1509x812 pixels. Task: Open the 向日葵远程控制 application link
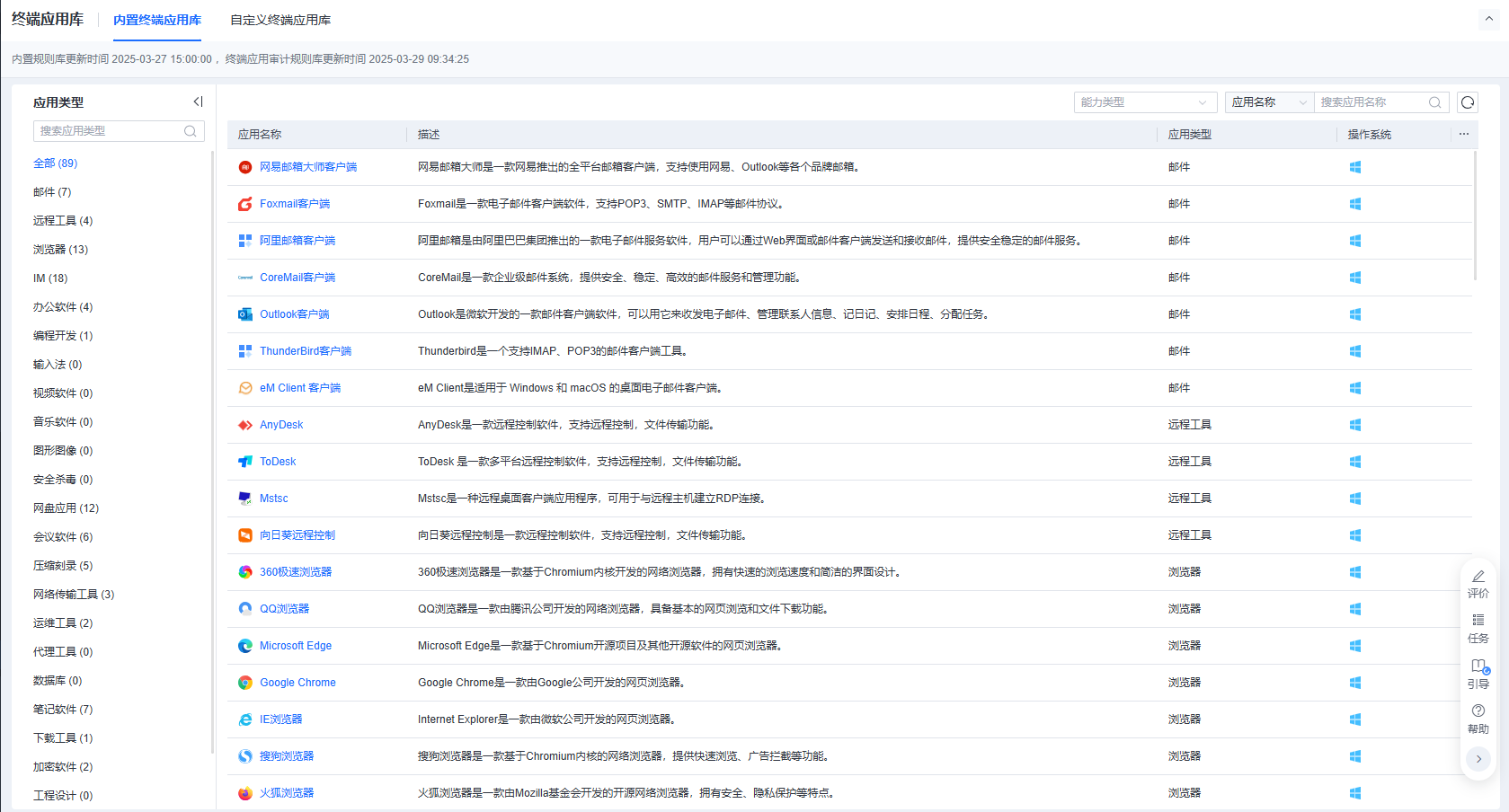(297, 535)
